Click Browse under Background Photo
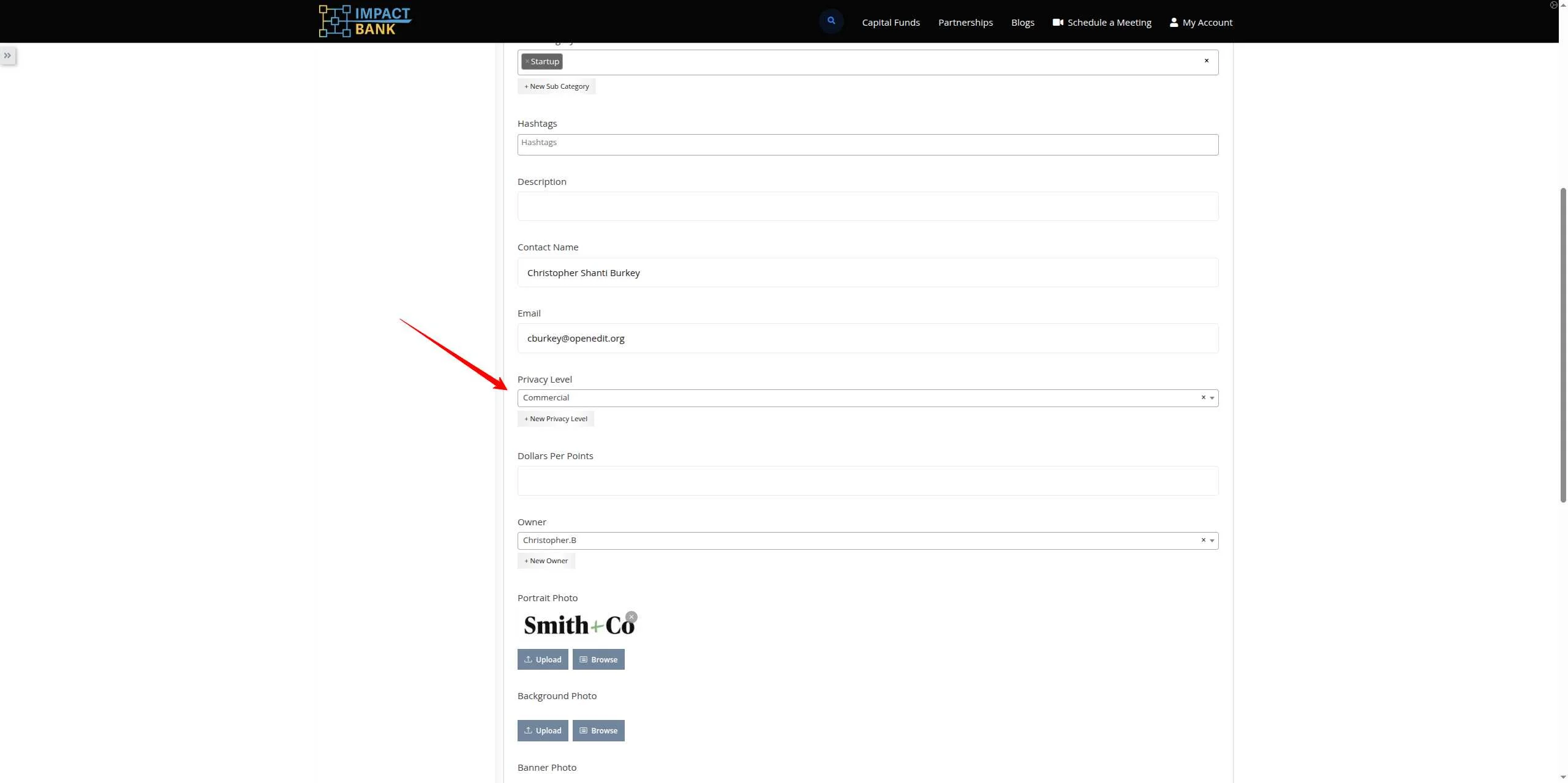The width and height of the screenshot is (1568, 783). click(x=598, y=730)
